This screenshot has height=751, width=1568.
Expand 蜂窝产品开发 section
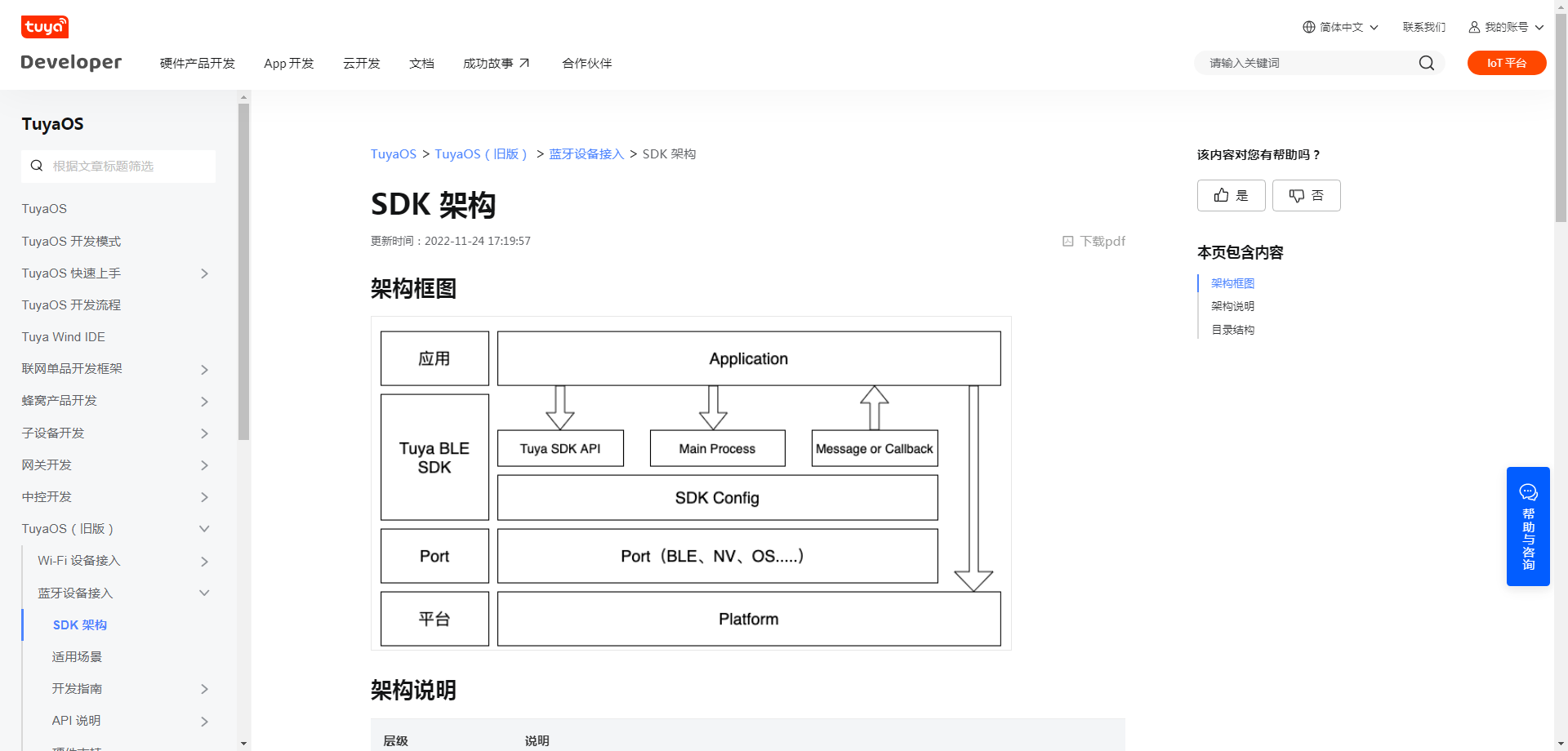204,401
